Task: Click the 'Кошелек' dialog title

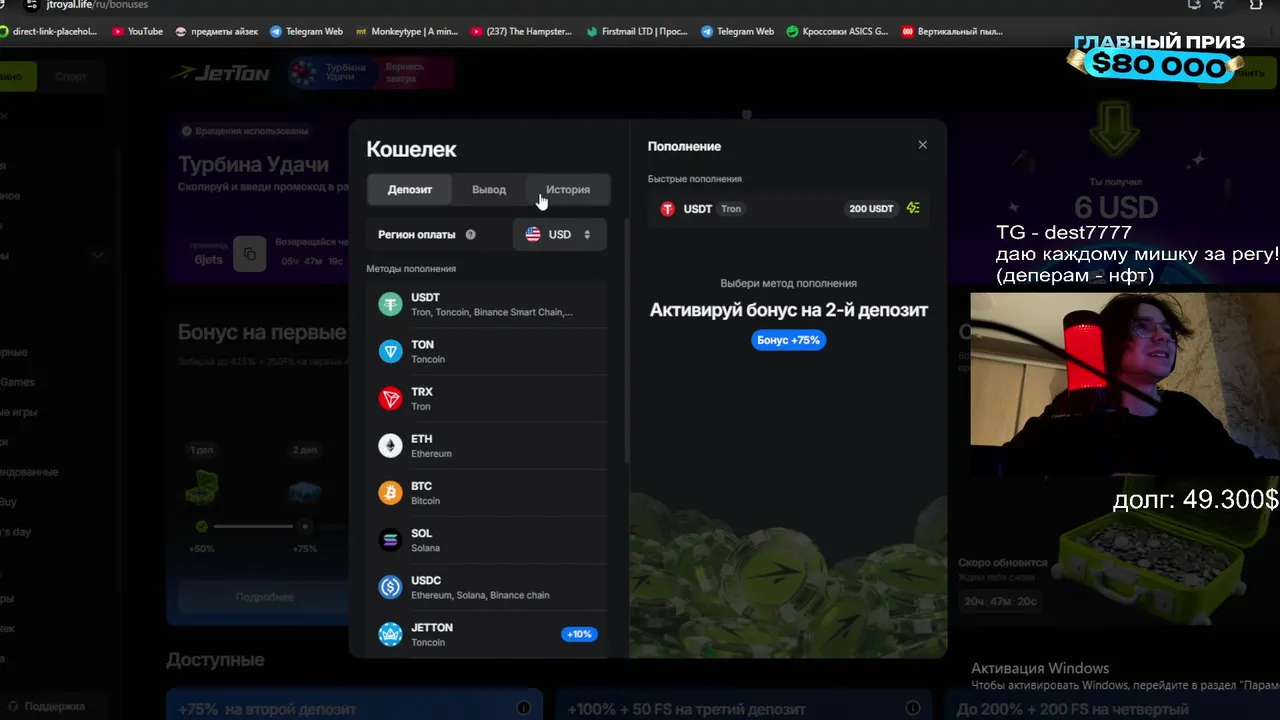Action: pyautogui.click(x=411, y=149)
